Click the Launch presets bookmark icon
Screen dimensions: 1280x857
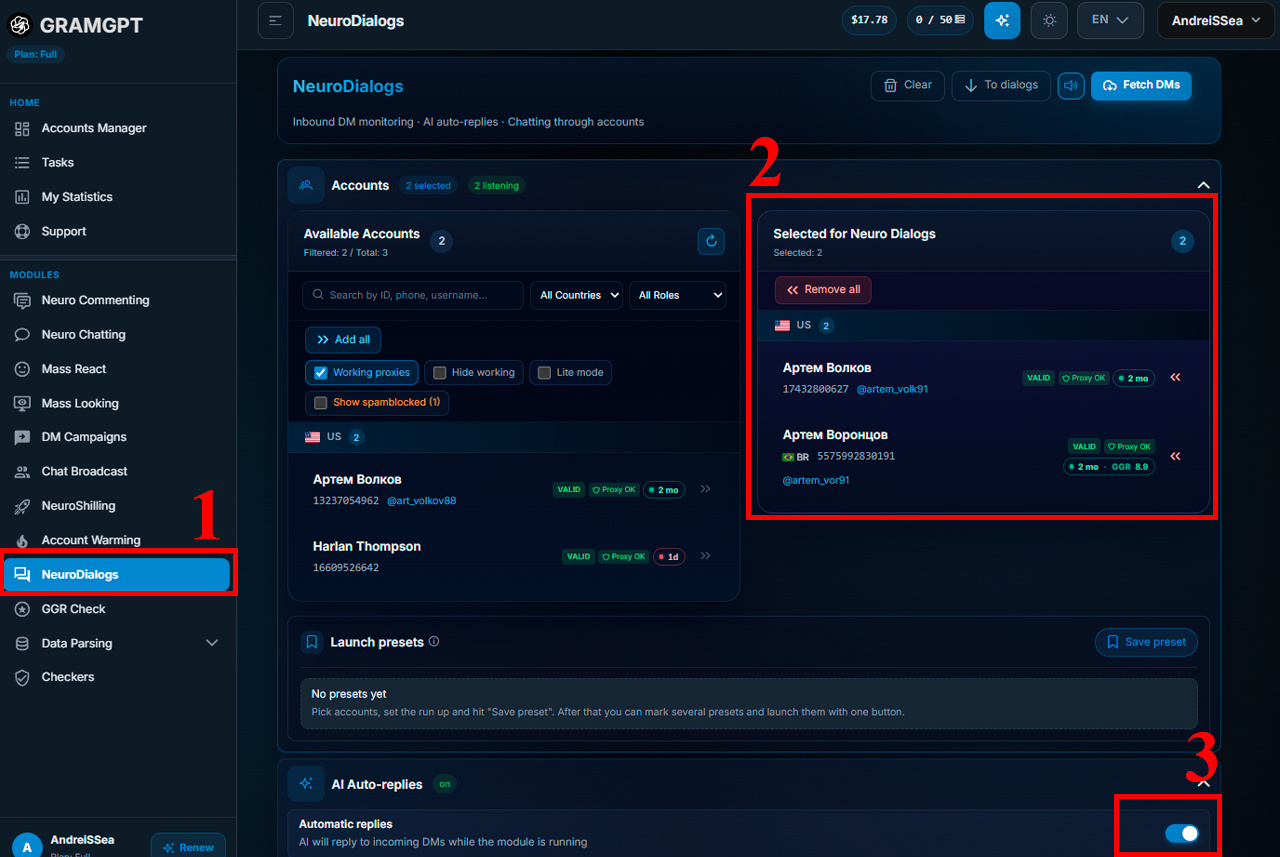click(312, 642)
